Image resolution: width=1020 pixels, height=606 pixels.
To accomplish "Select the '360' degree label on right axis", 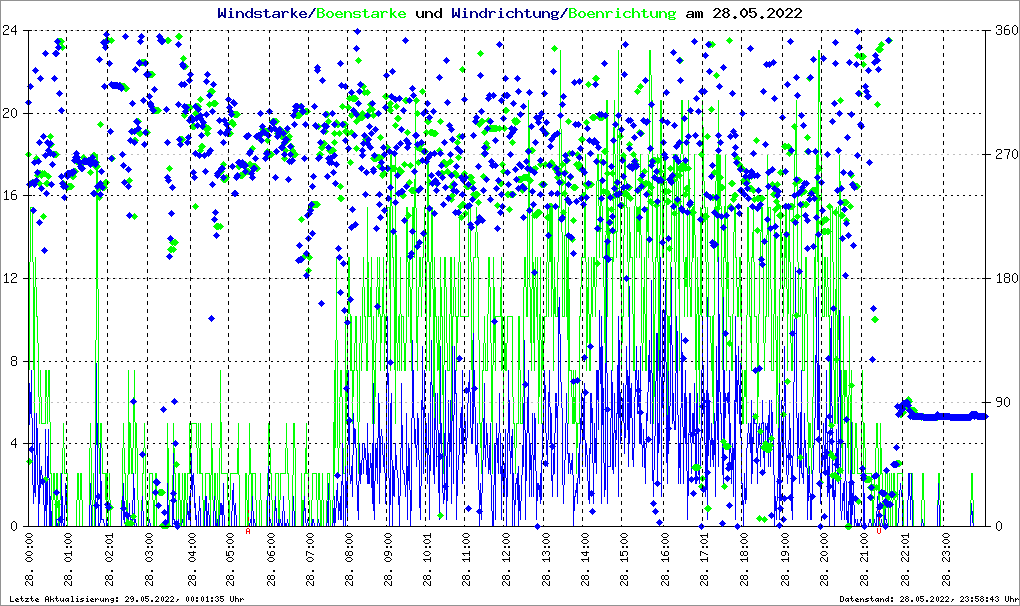I will [1005, 30].
